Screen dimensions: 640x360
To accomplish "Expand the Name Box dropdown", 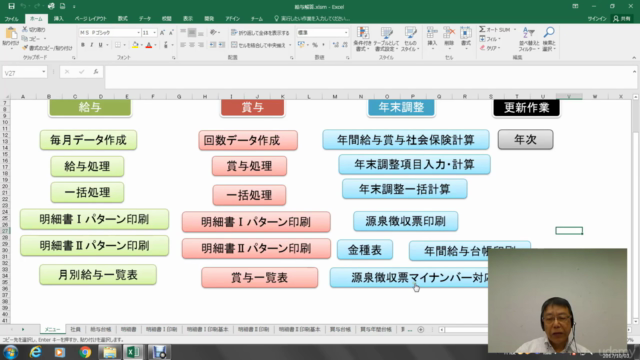I will click(43, 72).
